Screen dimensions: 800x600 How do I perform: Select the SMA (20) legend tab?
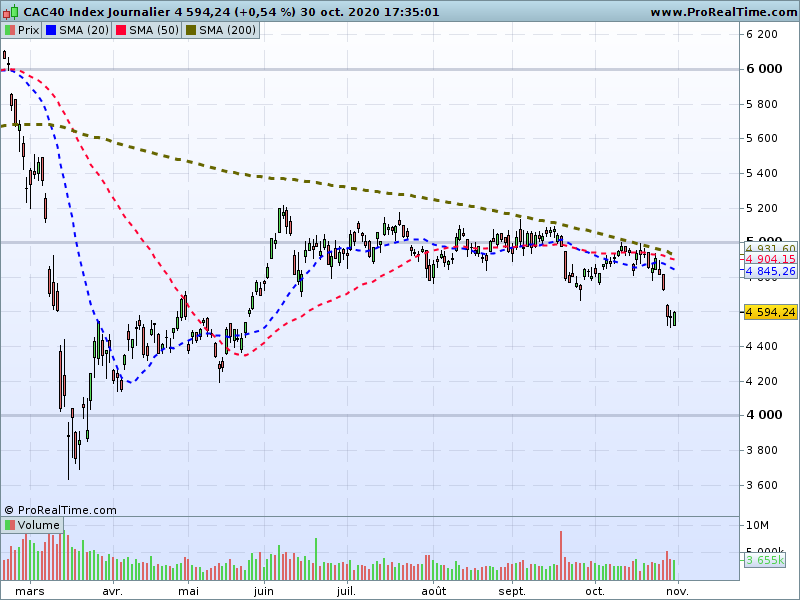[77, 30]
